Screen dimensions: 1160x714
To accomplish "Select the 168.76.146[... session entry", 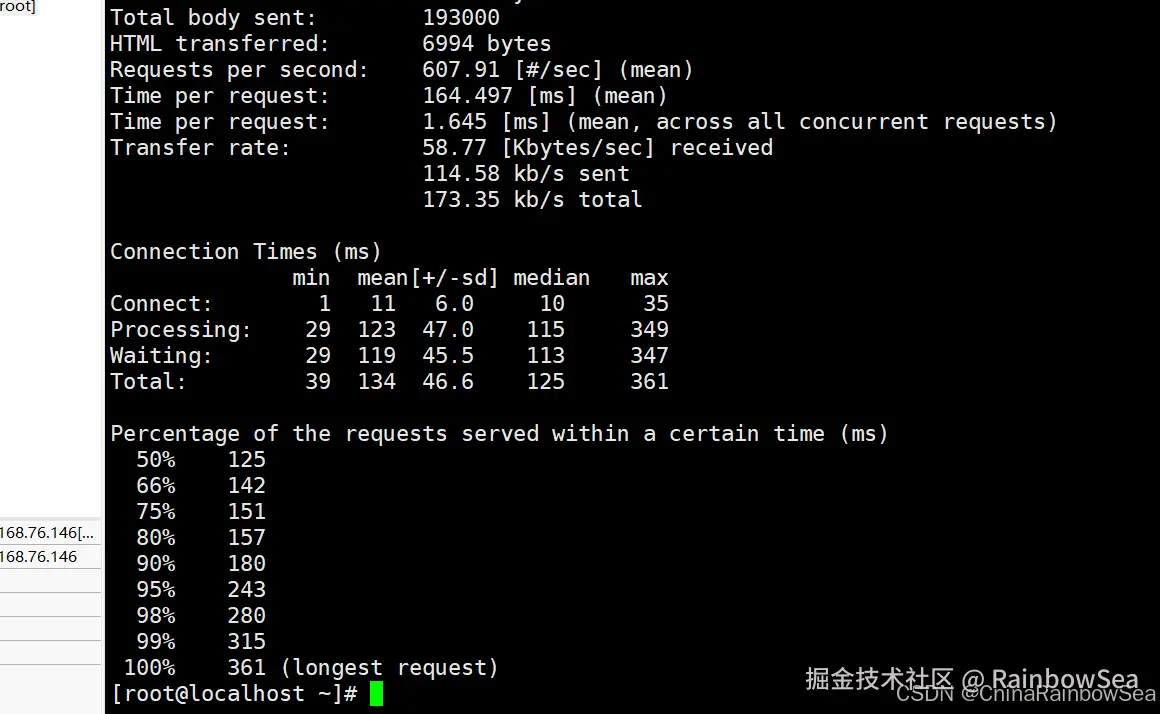I will pos(47,533).
